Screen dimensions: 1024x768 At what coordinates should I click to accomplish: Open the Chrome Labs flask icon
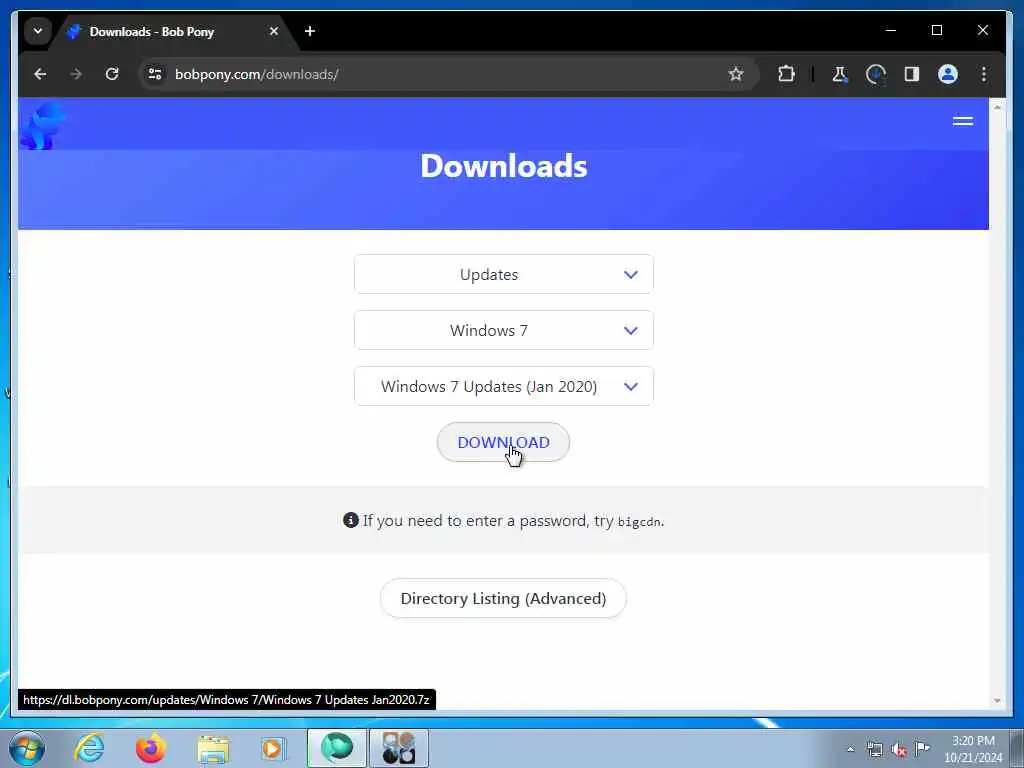840,74
